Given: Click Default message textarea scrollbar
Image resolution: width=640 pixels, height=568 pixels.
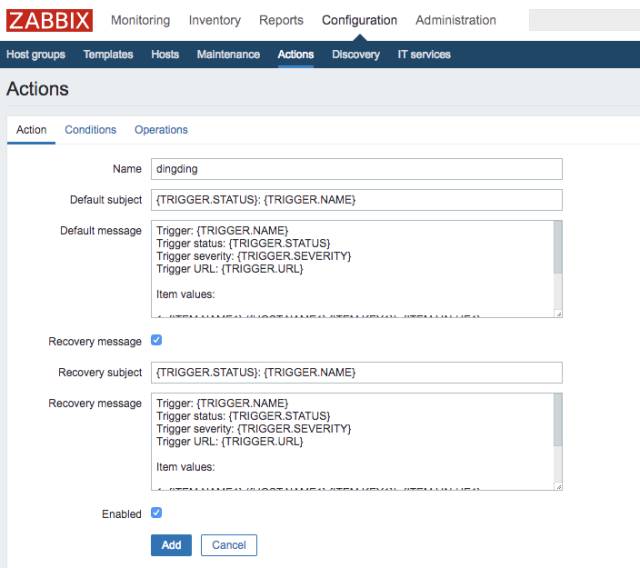Looking at the screenshot, I should (x=558, y=247).
